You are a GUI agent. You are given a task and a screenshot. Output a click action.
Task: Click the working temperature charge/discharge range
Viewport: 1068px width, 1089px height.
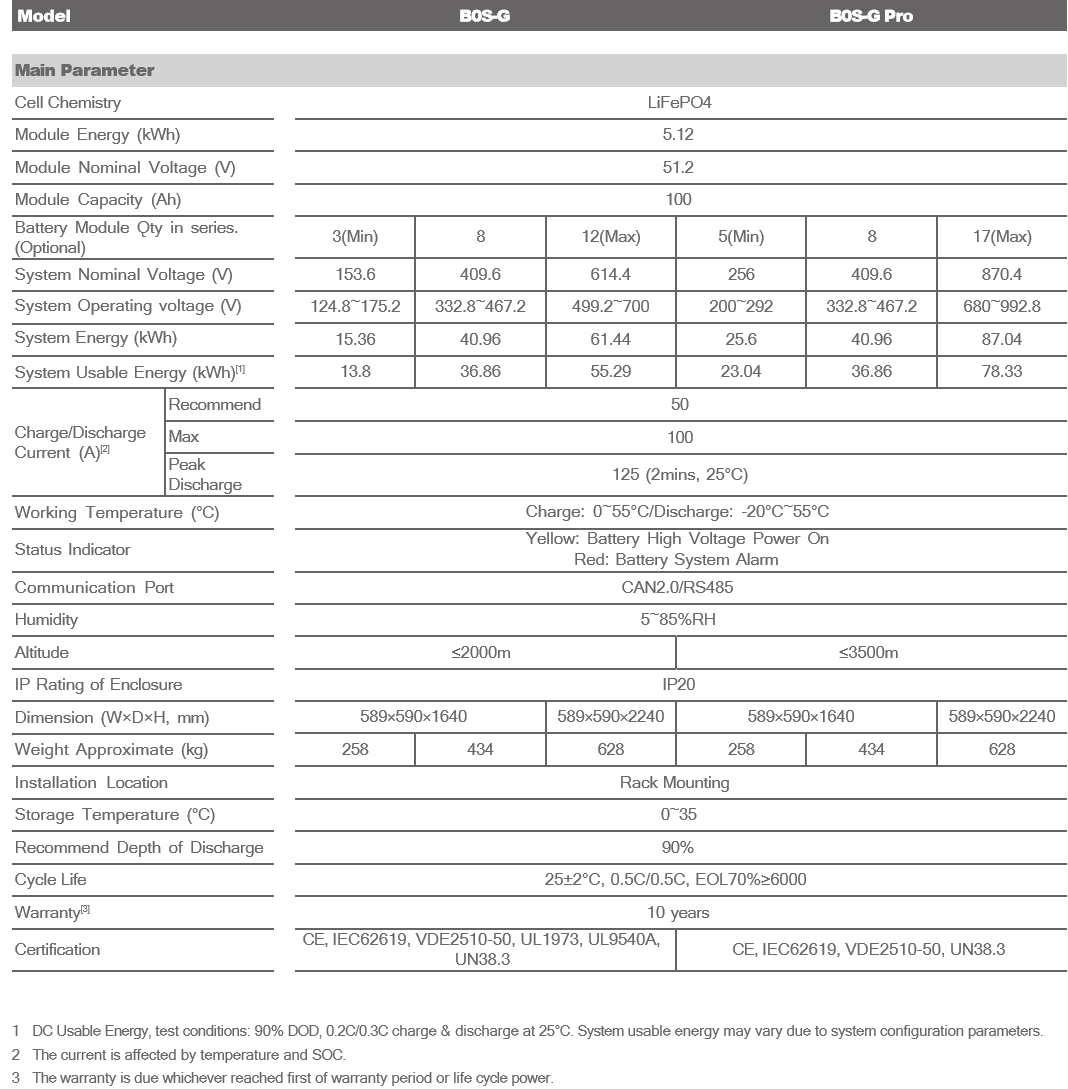pyautogui.click(x=677, y=512)
